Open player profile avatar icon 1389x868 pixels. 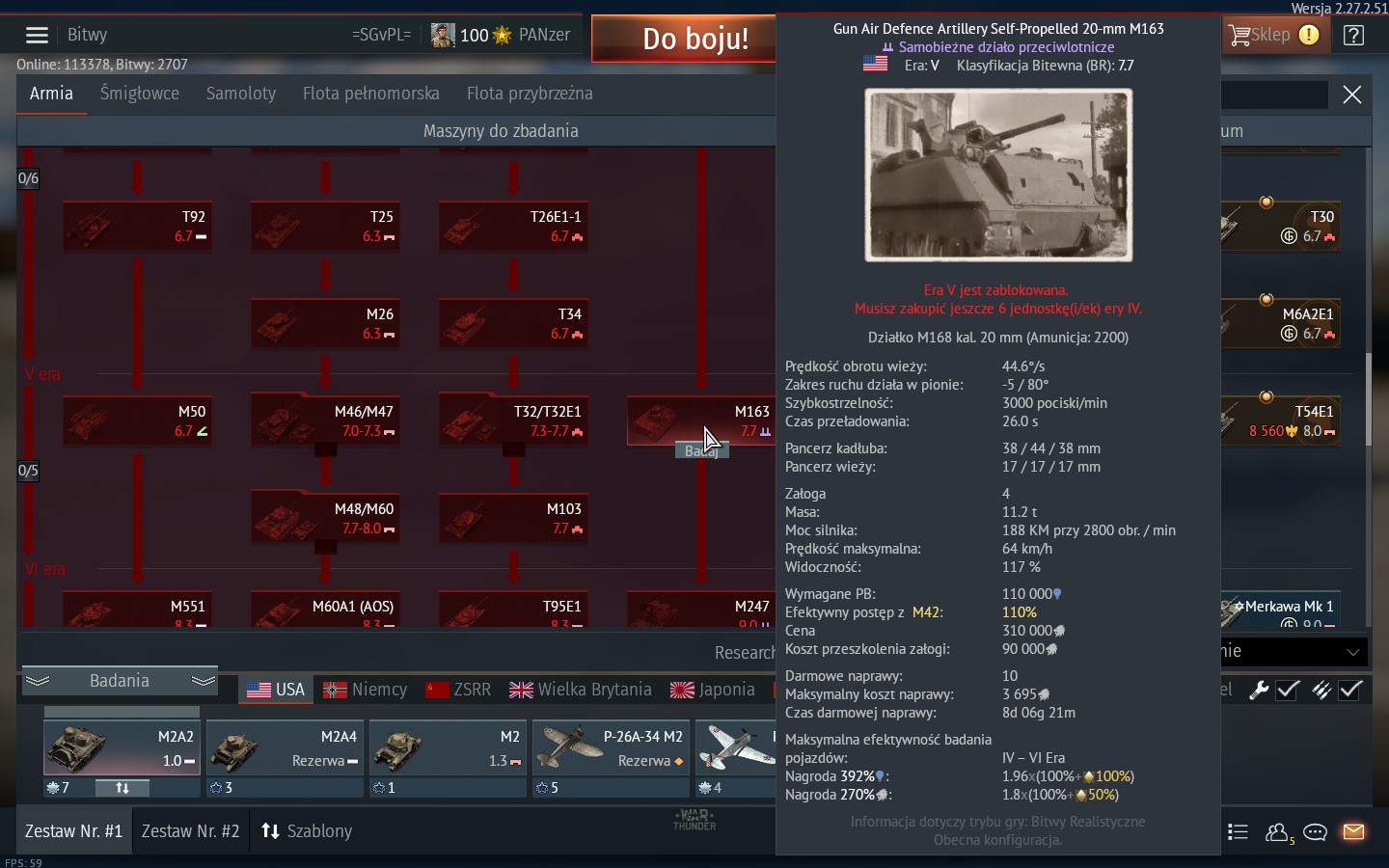pyautogui.click(x=443, y=35)
